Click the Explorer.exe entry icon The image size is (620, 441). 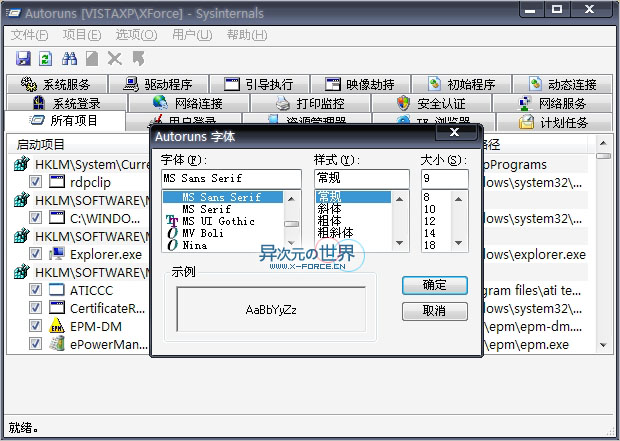[x=57, y=254]
